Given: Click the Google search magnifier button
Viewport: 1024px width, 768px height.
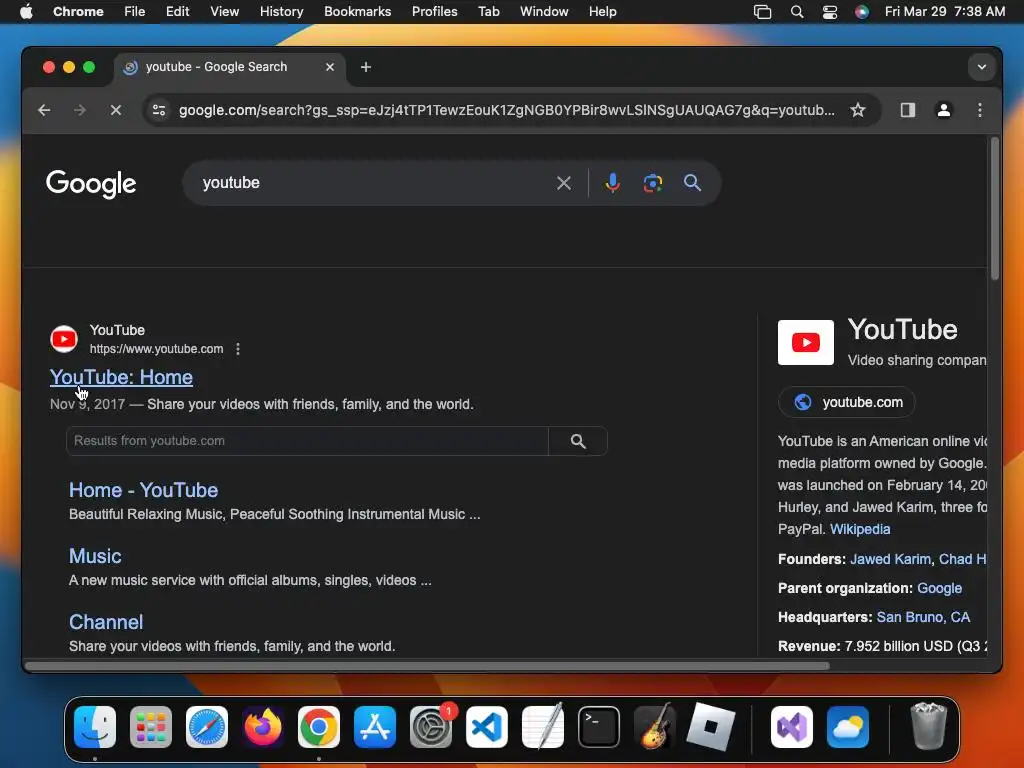Looking at the screenshot, I should click(x=692, y=183).
